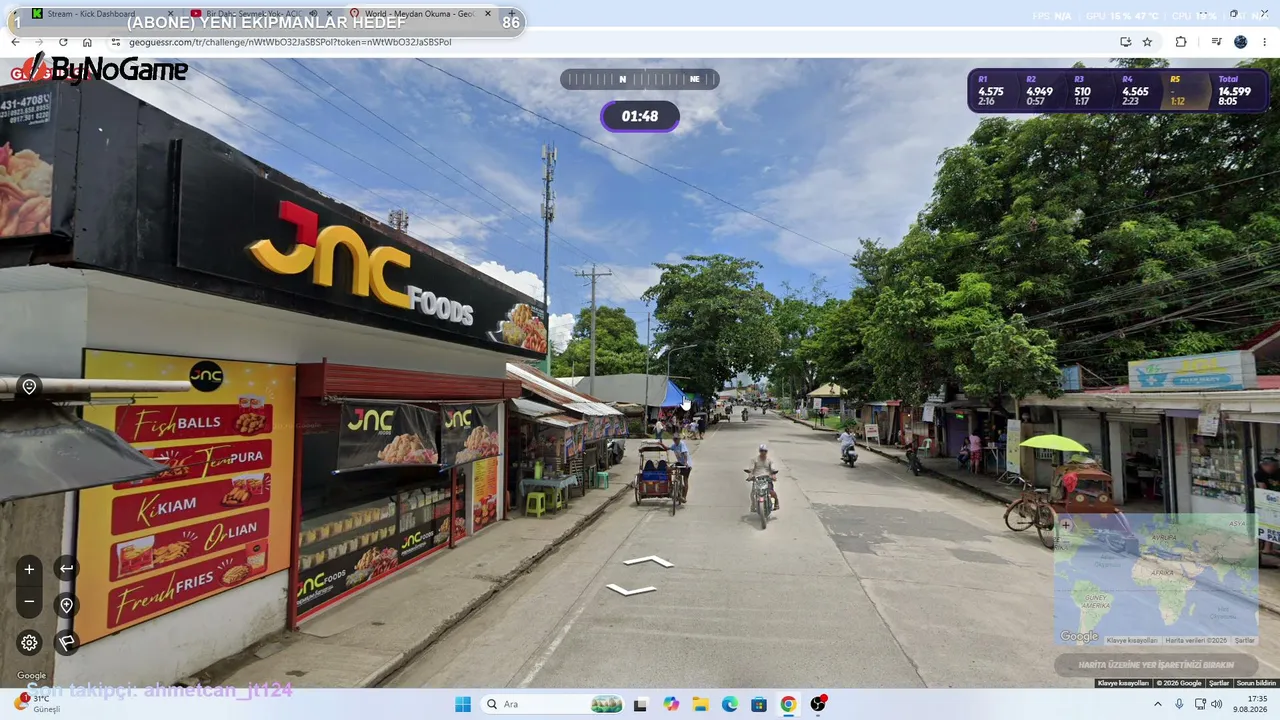Screen dimensions: 1280x720
Task: Click the R4 score 4.565
Action: coord(1135,92)
